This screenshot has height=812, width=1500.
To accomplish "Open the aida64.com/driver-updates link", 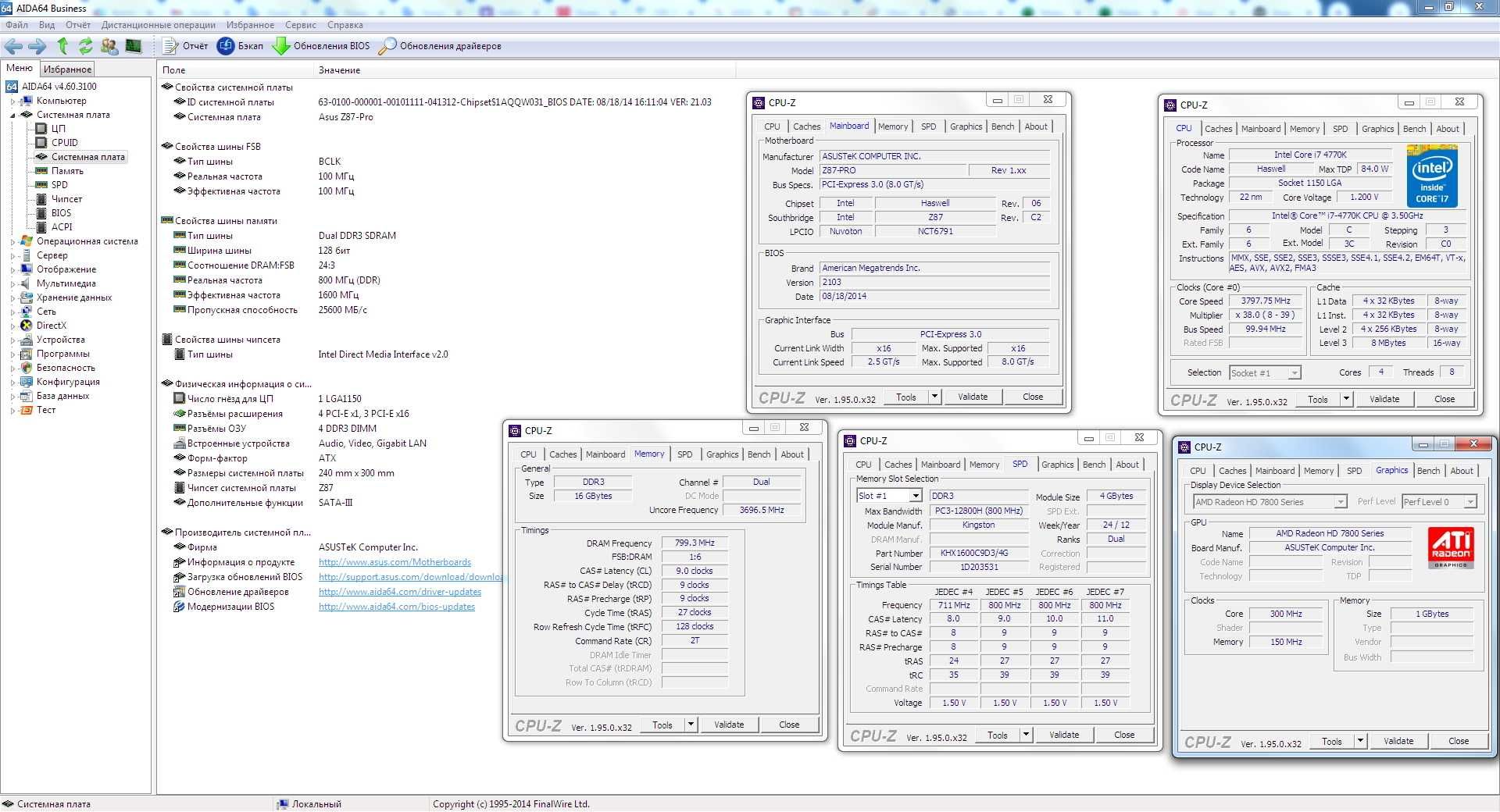I will coord(400,592).
